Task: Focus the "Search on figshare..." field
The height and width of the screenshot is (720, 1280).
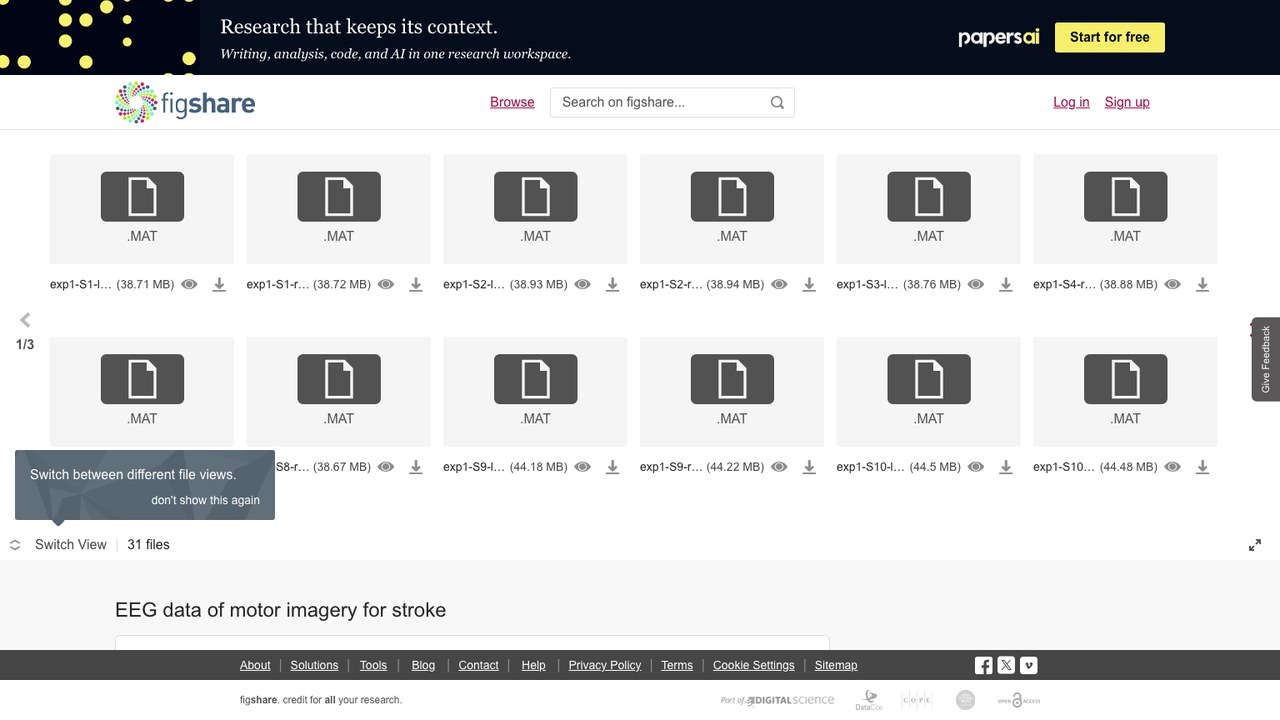Action: click(x=672, y=102)
